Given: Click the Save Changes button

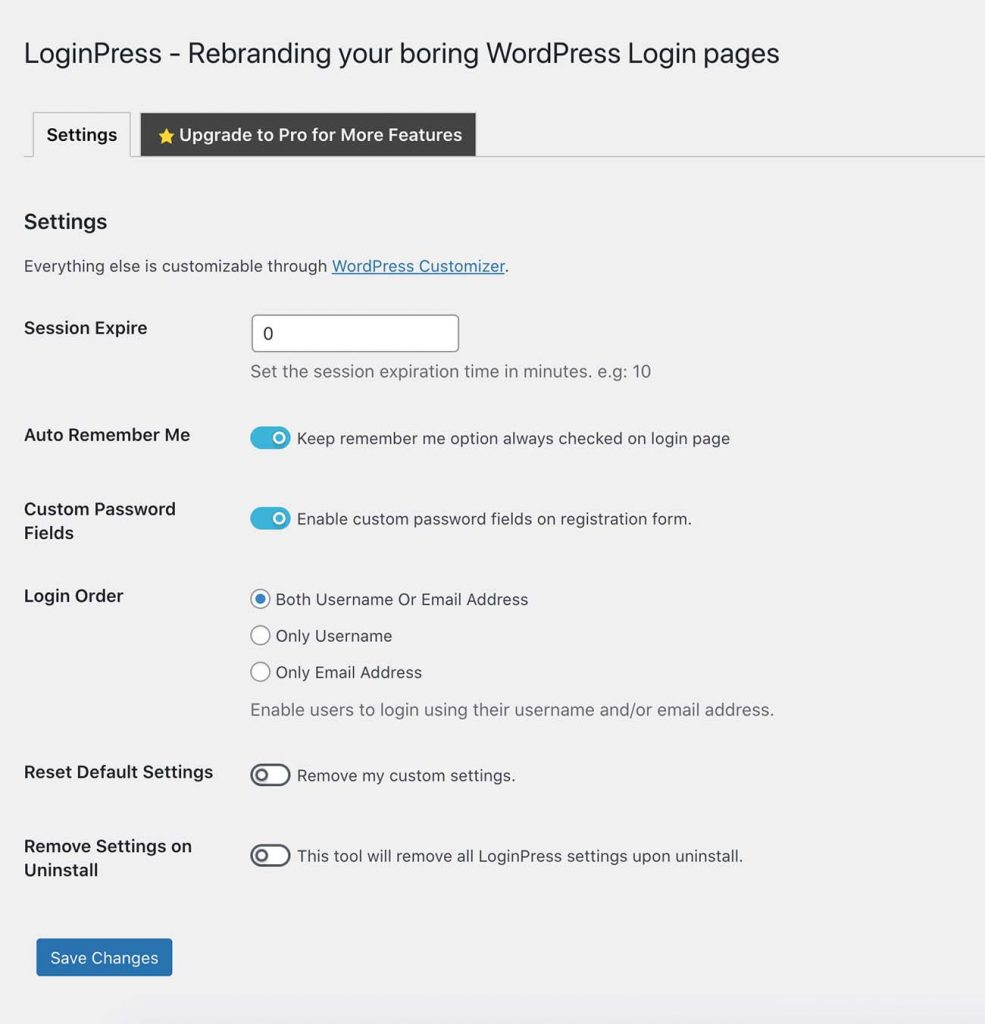Looking at the screenshot, I should point(105,957).
